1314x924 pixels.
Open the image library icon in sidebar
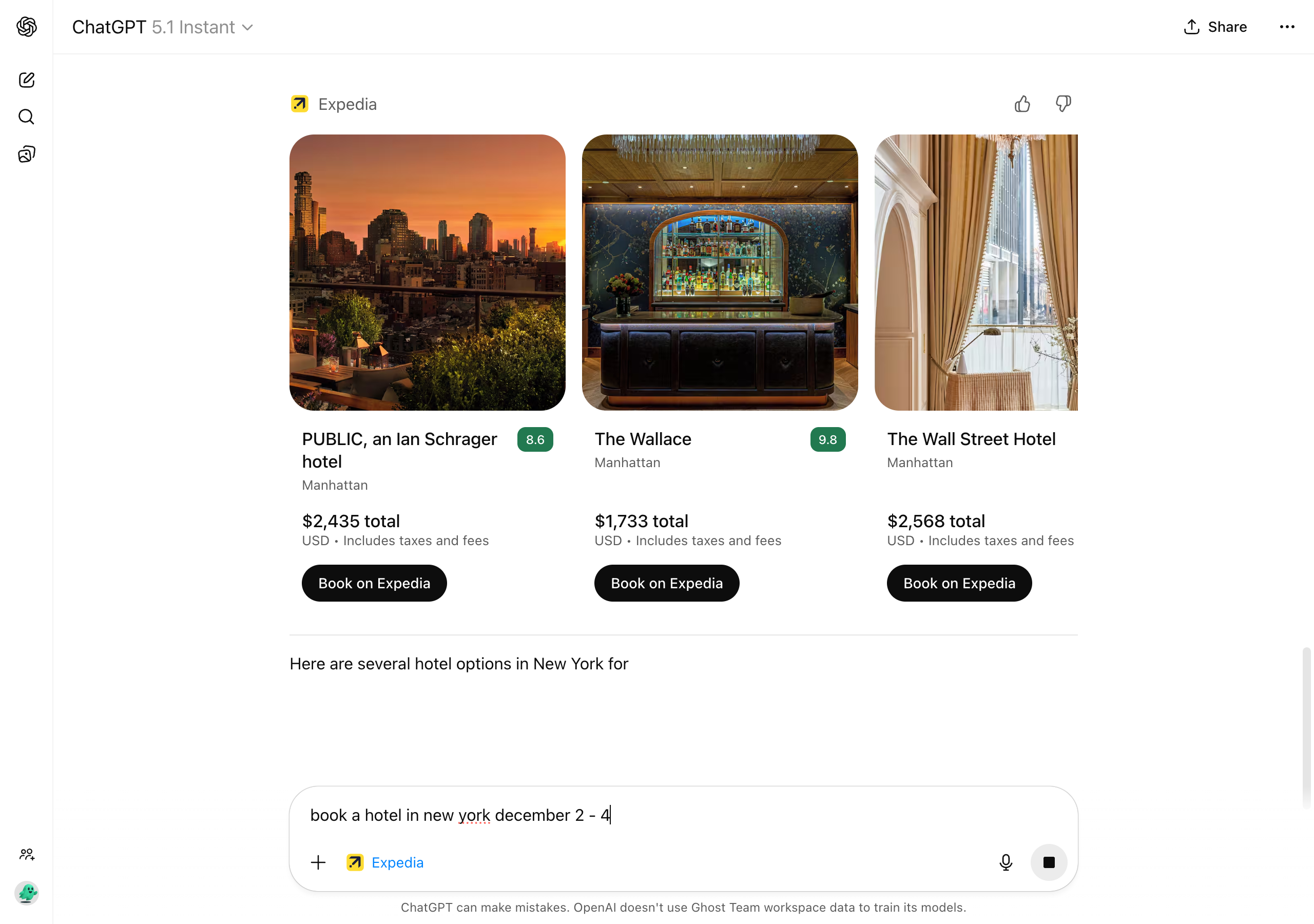(26, 154)
